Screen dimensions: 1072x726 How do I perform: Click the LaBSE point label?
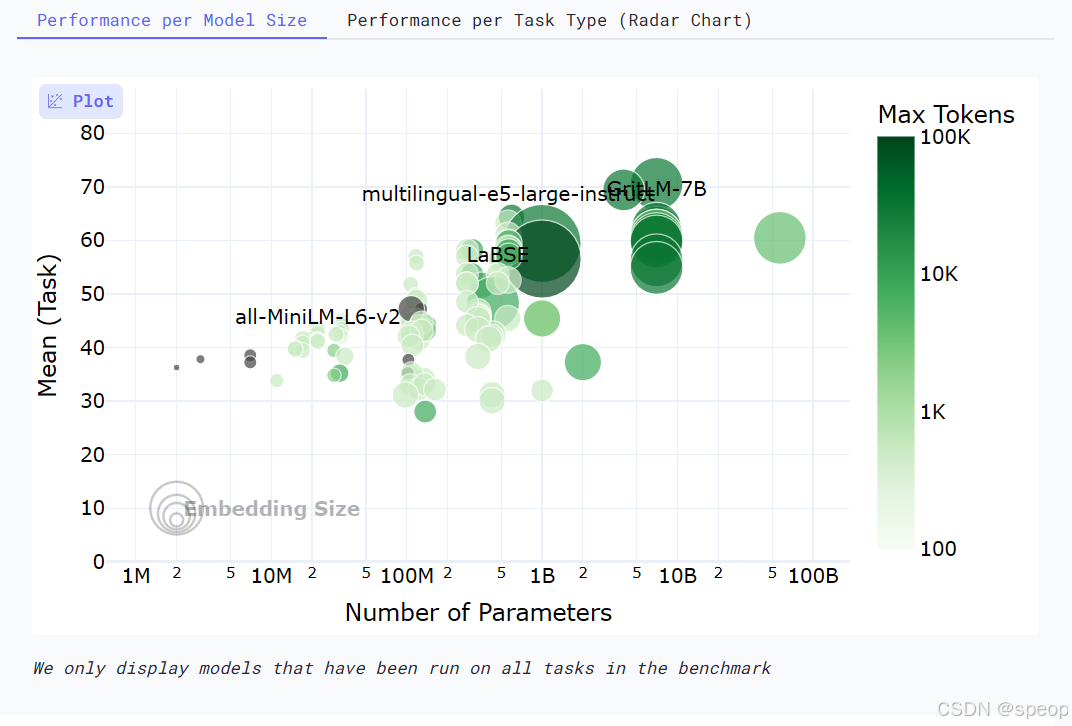tap(498, 255)
